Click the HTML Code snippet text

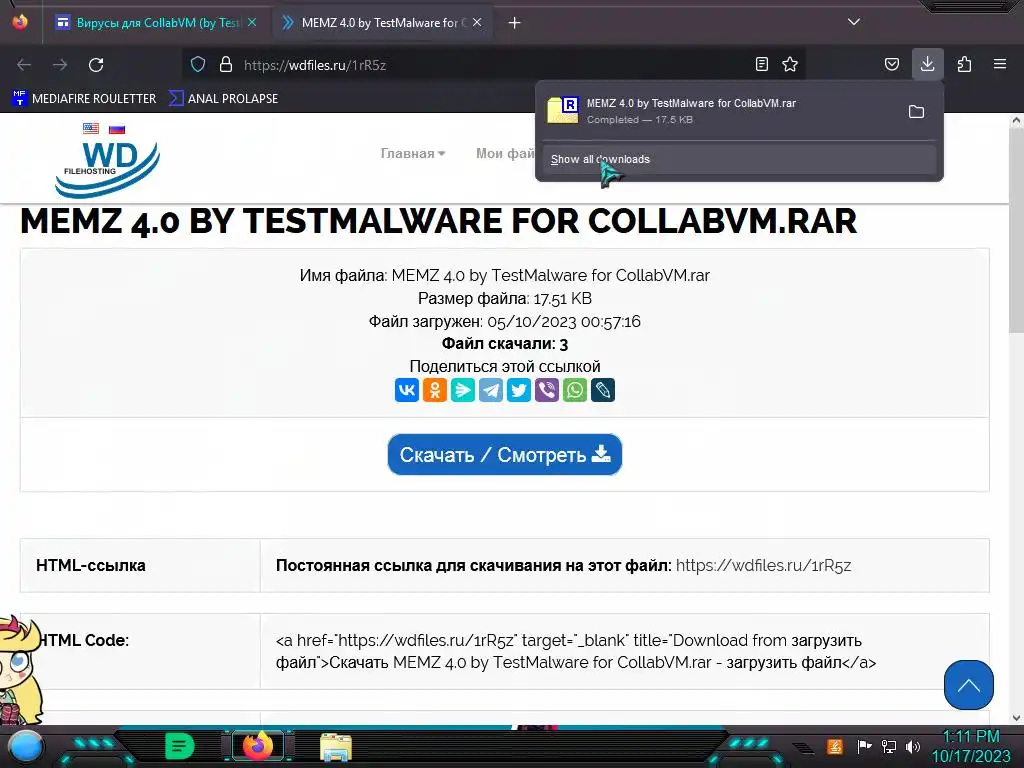tap(576, 651)
